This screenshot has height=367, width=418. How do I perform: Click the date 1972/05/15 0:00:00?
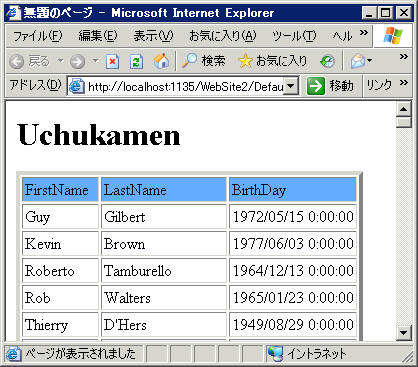[x=293, y=217]
